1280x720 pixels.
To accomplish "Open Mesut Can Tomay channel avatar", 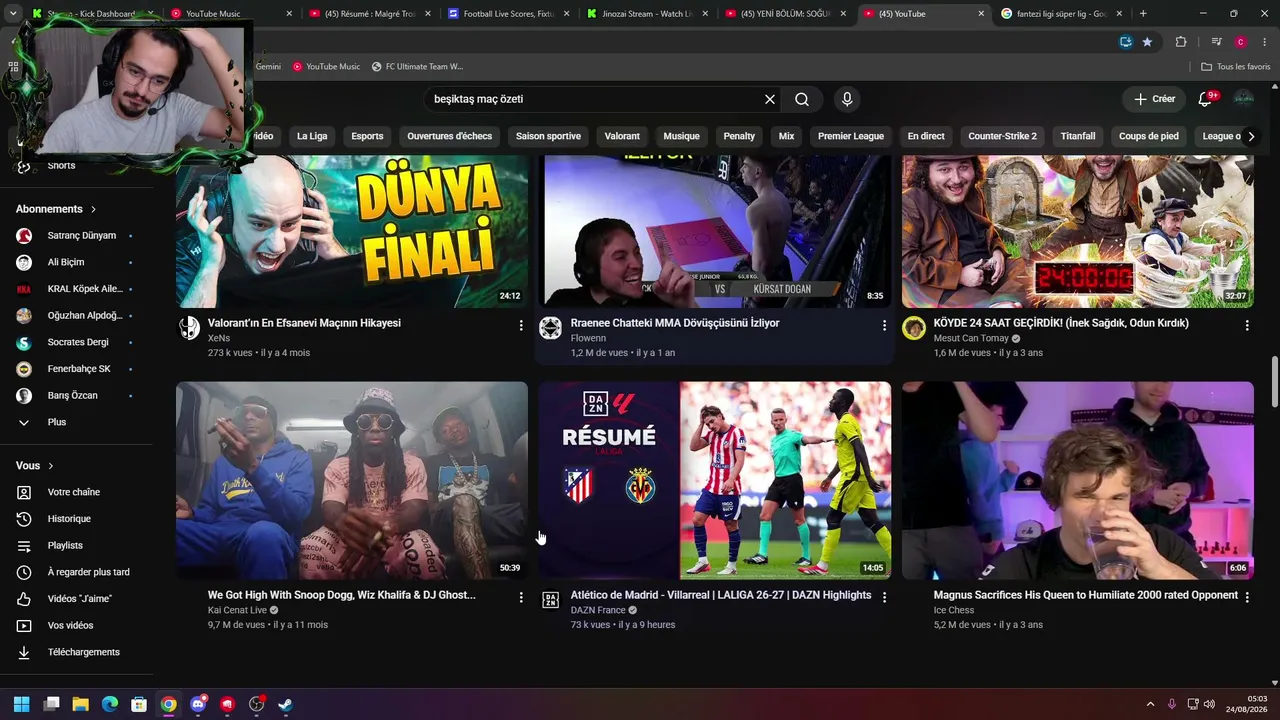I will click(x=914, y=328).
